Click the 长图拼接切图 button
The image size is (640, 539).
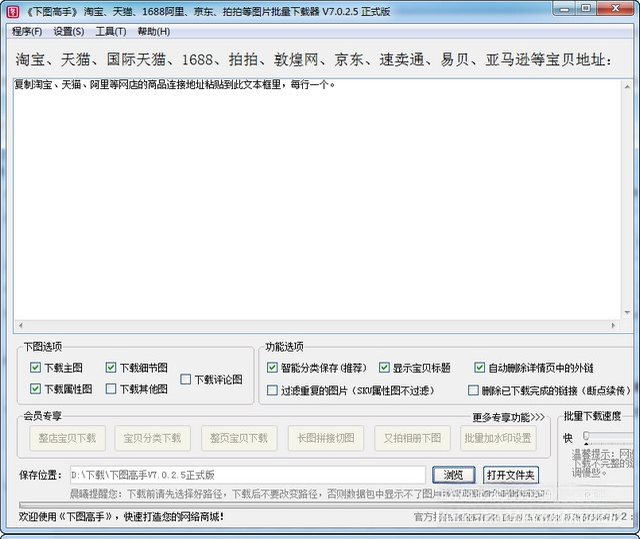[326, 438]
